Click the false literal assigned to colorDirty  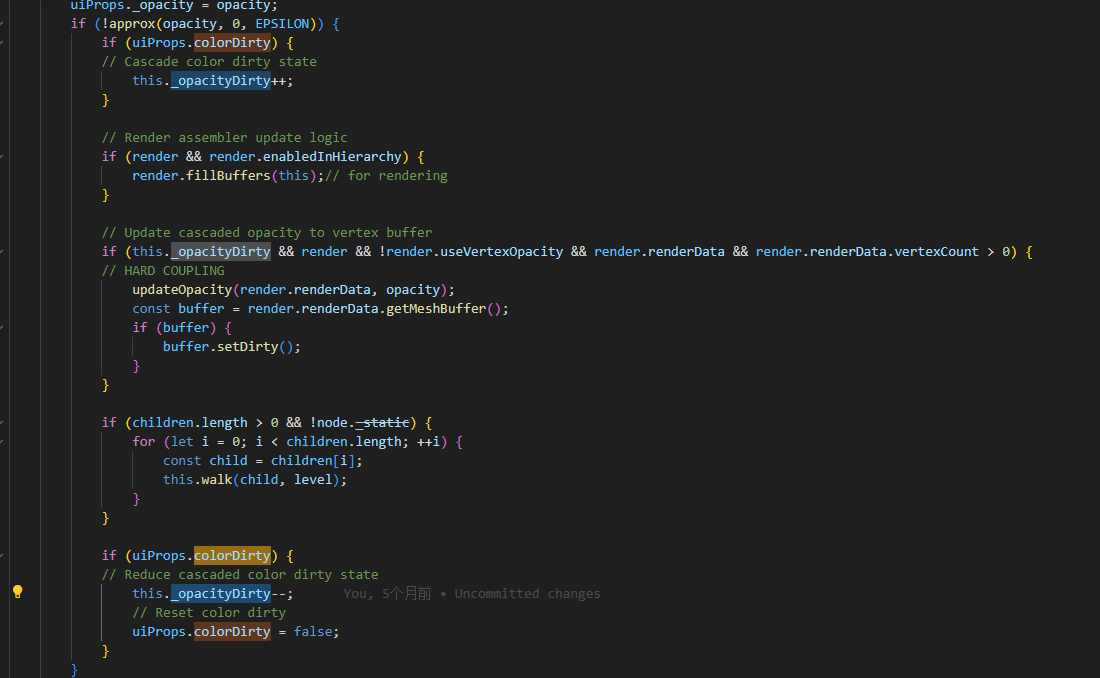point(313,632)
